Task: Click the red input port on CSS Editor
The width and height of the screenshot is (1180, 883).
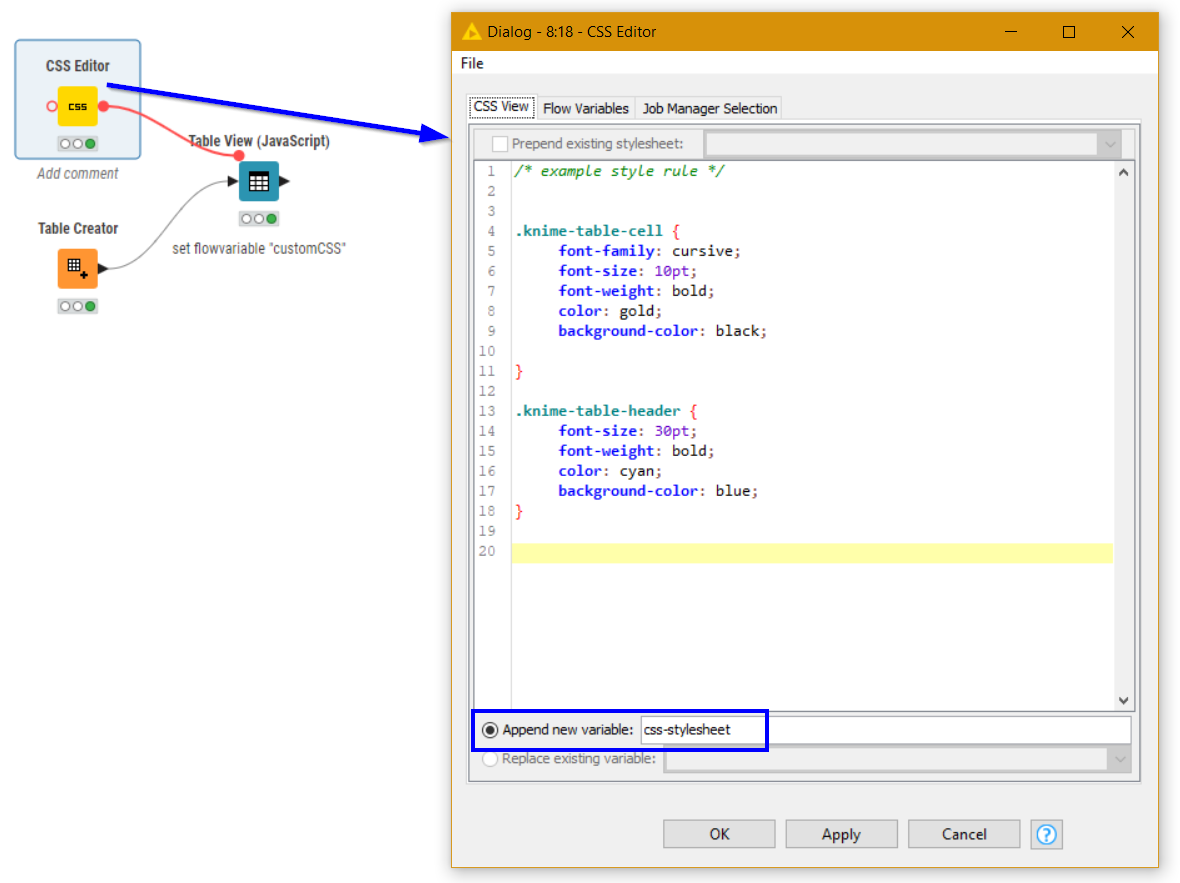Action: 51,105
